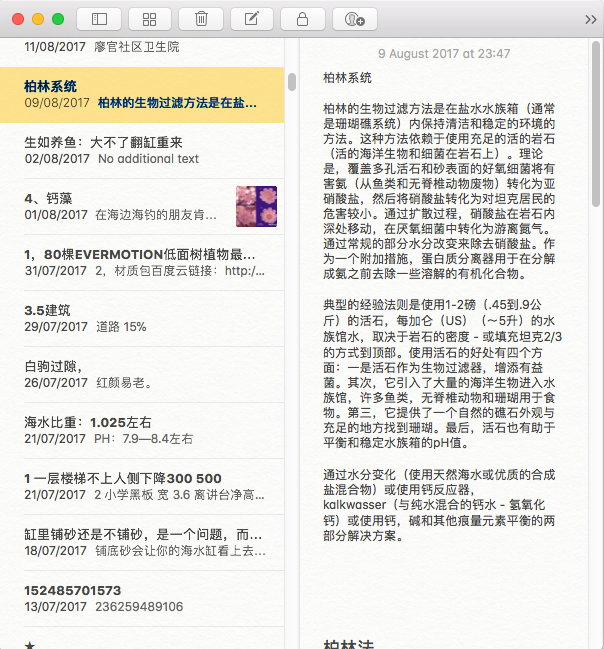Click the green full-screen window button
The height and width of the screenshot is (649, 604).
(58, 19)
